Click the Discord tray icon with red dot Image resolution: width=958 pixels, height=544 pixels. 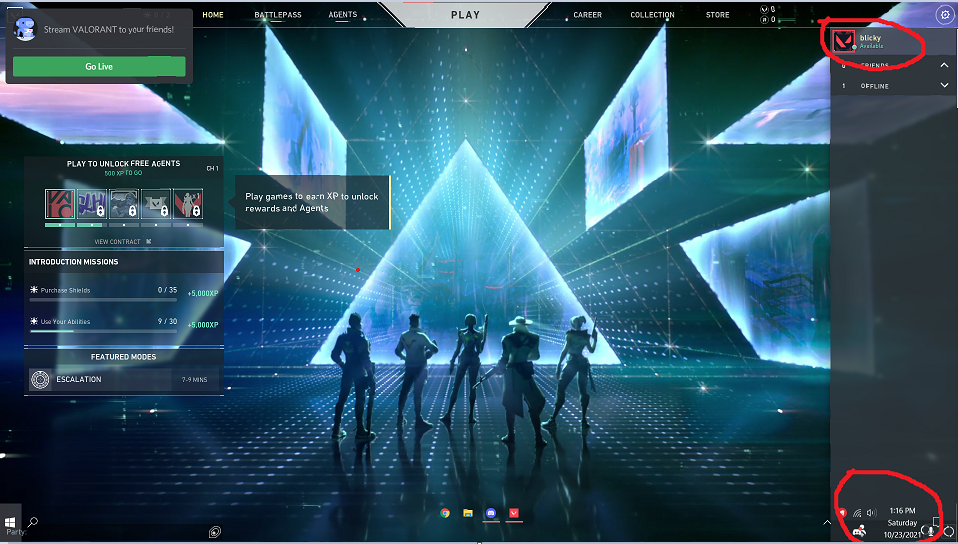point(859,531)
